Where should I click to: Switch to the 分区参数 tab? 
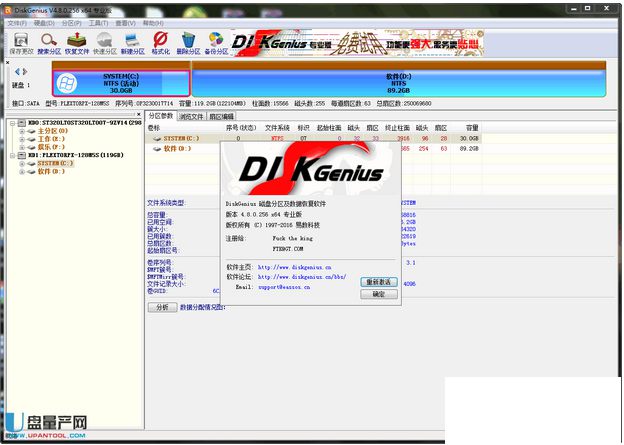point(161,116)
